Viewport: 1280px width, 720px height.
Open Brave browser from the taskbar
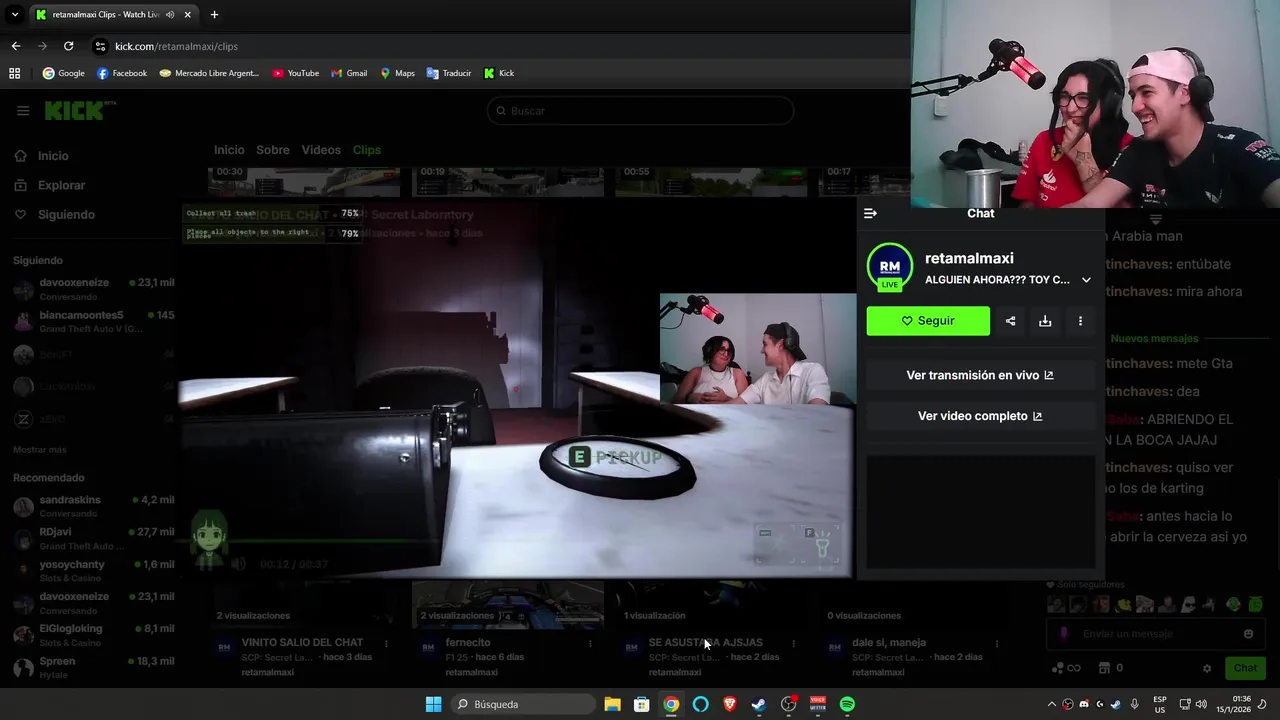[730, 704]
